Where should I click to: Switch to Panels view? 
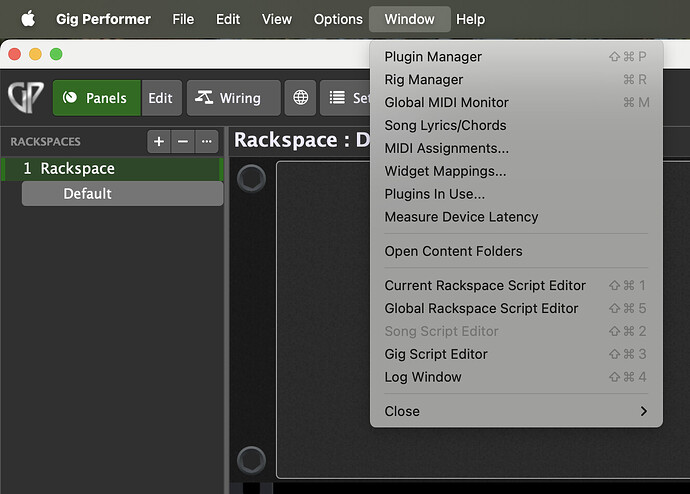point(97,98)
